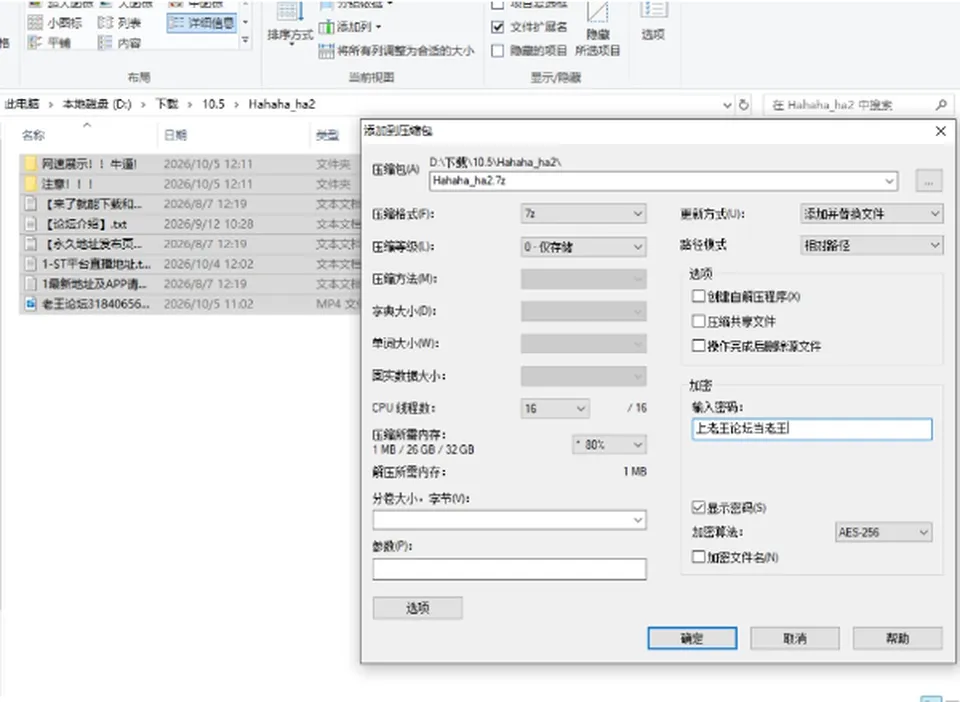Refresh the Explorer address bar location
The image size is (960, 702).
[x=743, y=105]
